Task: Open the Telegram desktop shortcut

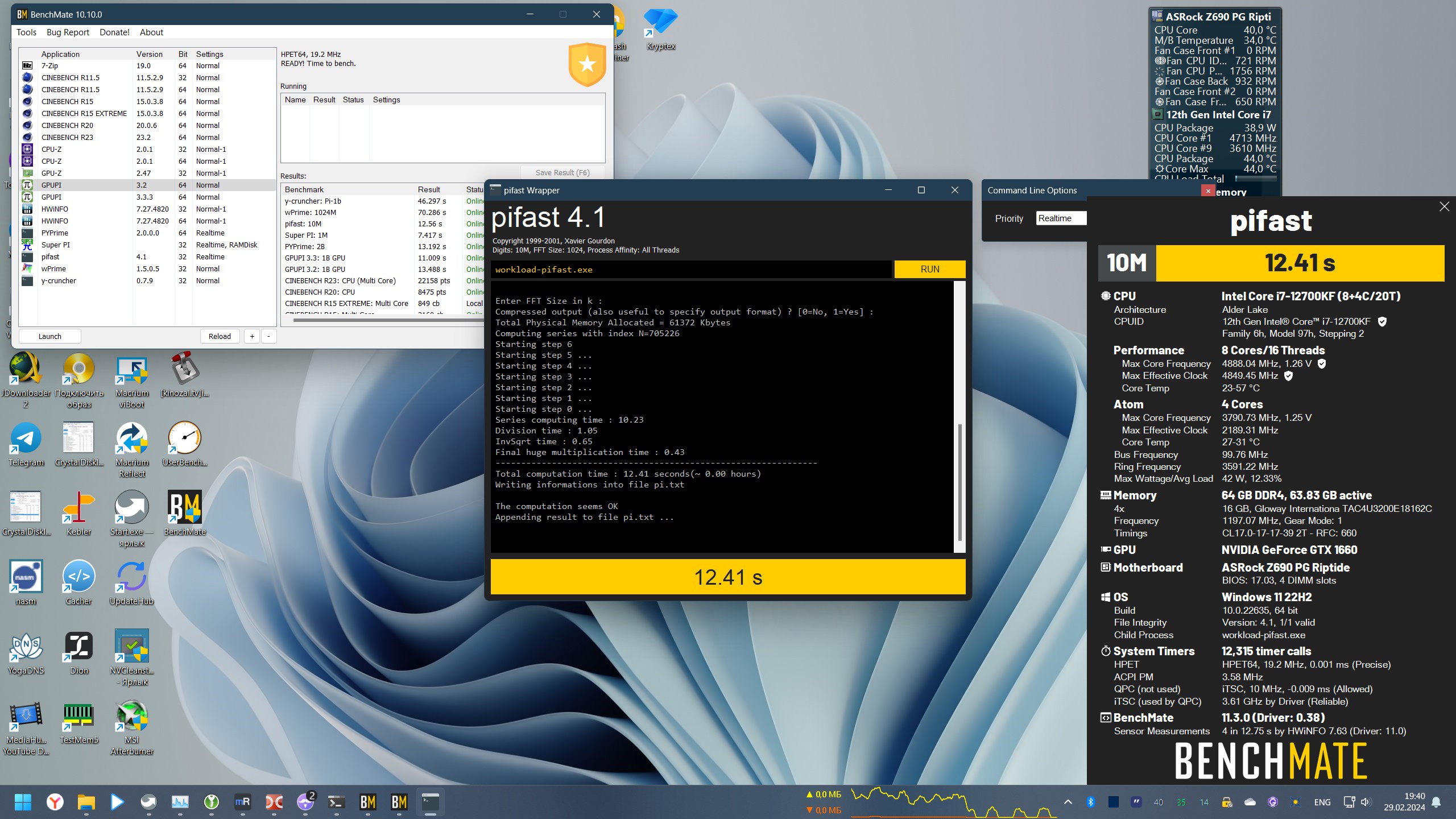Action: [x=26, y=444]
